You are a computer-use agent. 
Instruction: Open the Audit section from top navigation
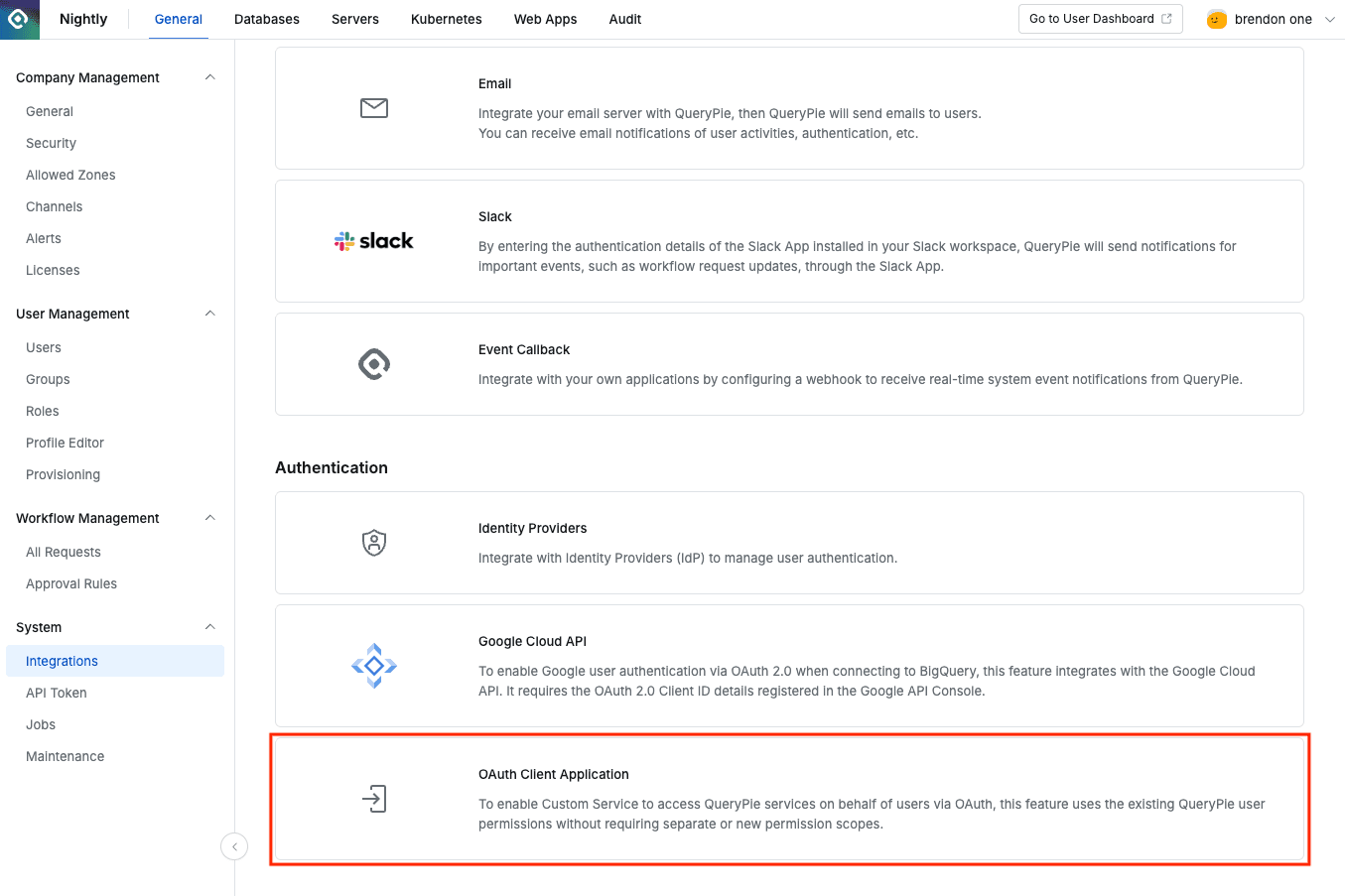point(624,19)
